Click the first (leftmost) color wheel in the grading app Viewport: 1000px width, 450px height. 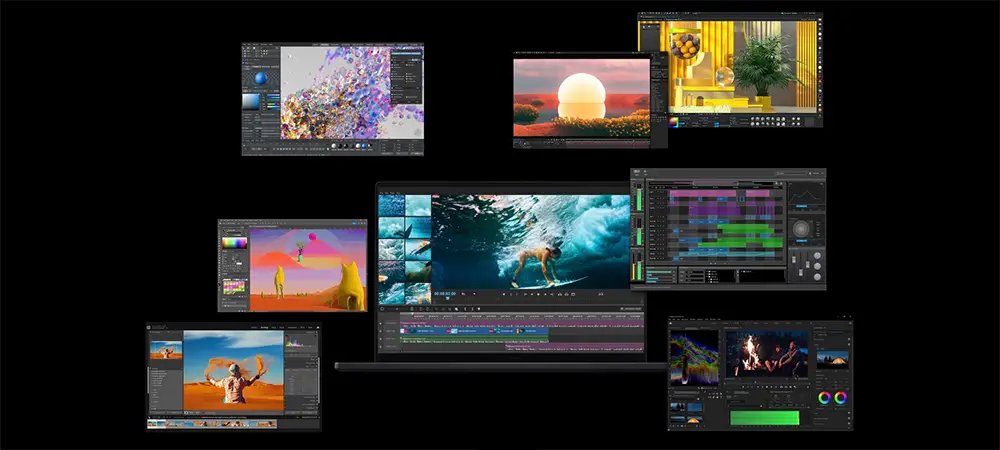825,398
